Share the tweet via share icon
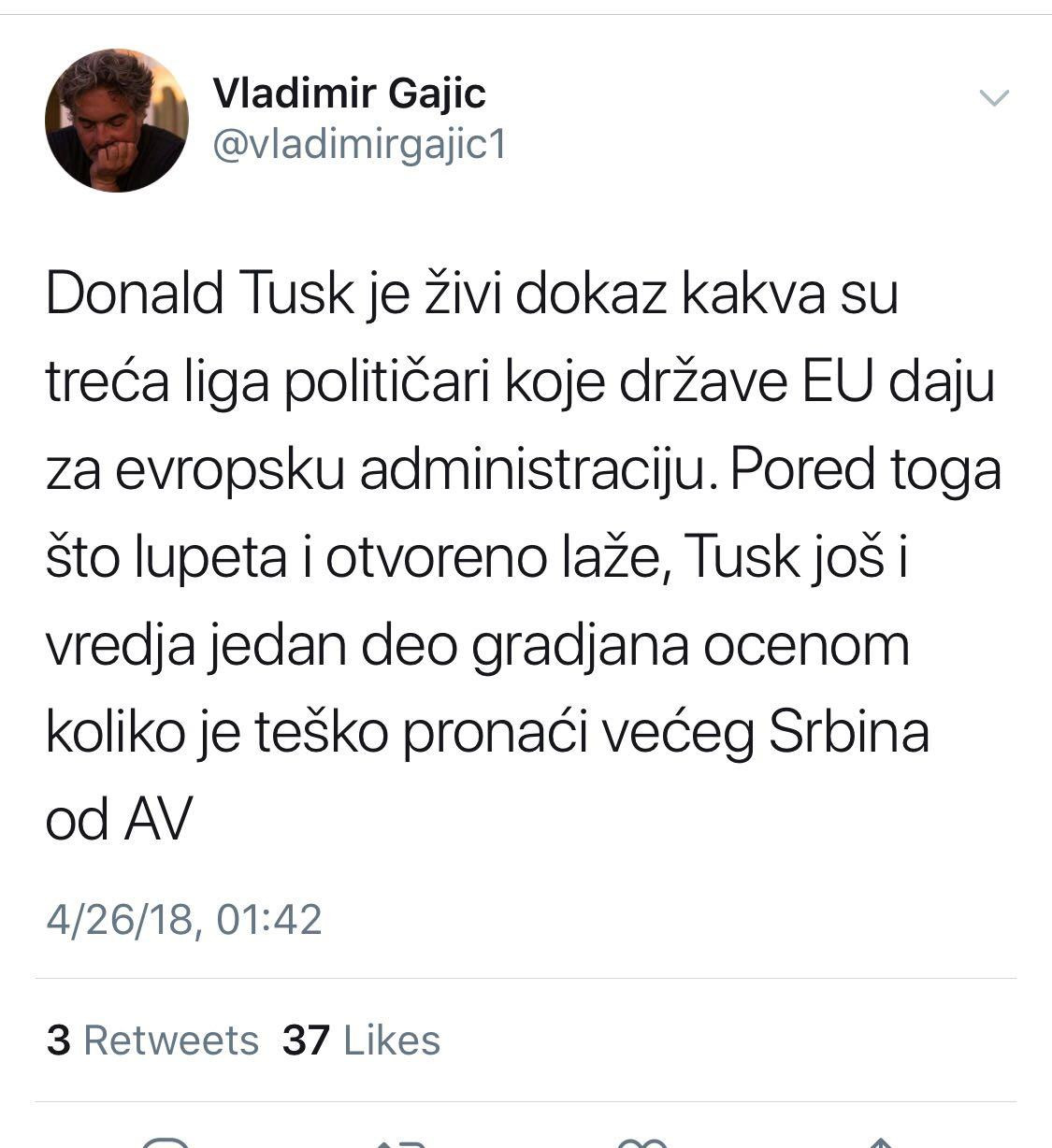 [x=880, y=1141]
